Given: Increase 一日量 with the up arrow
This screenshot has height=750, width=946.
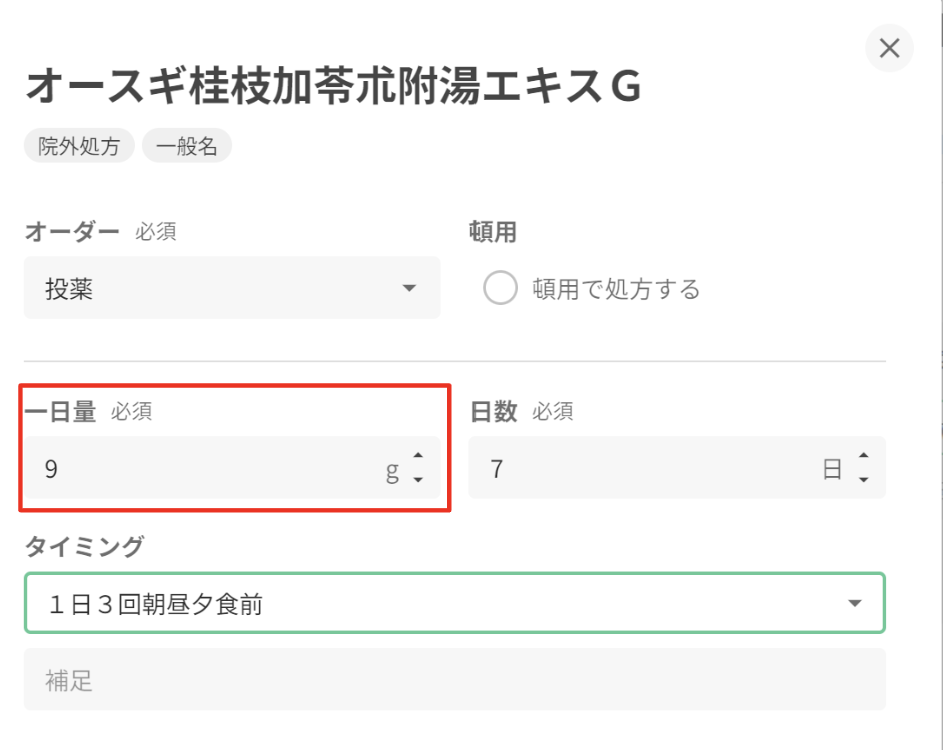Looking at the screenshot, I should click(418, 459).
